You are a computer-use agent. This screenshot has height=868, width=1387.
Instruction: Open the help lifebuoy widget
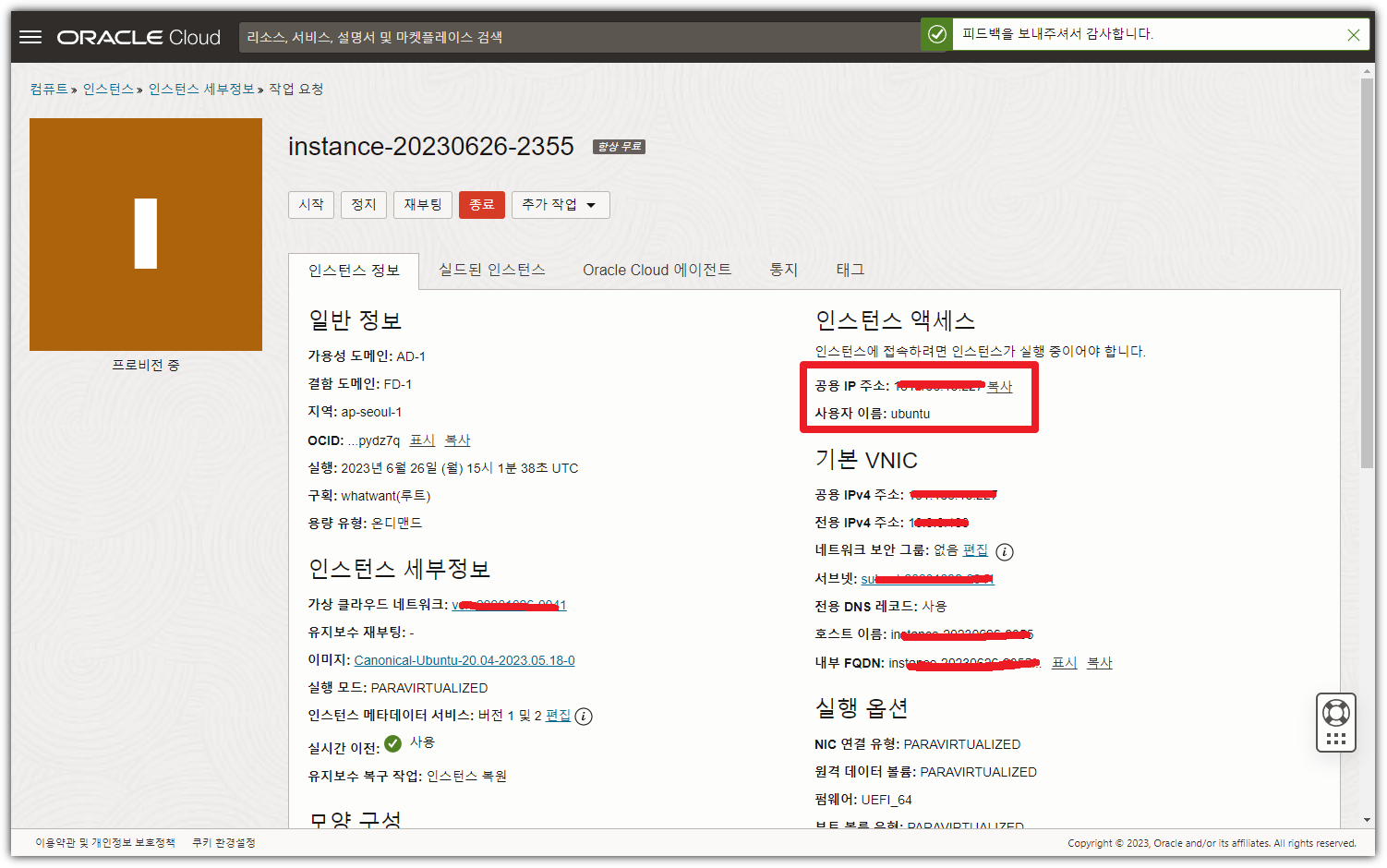pos(1335,722)
